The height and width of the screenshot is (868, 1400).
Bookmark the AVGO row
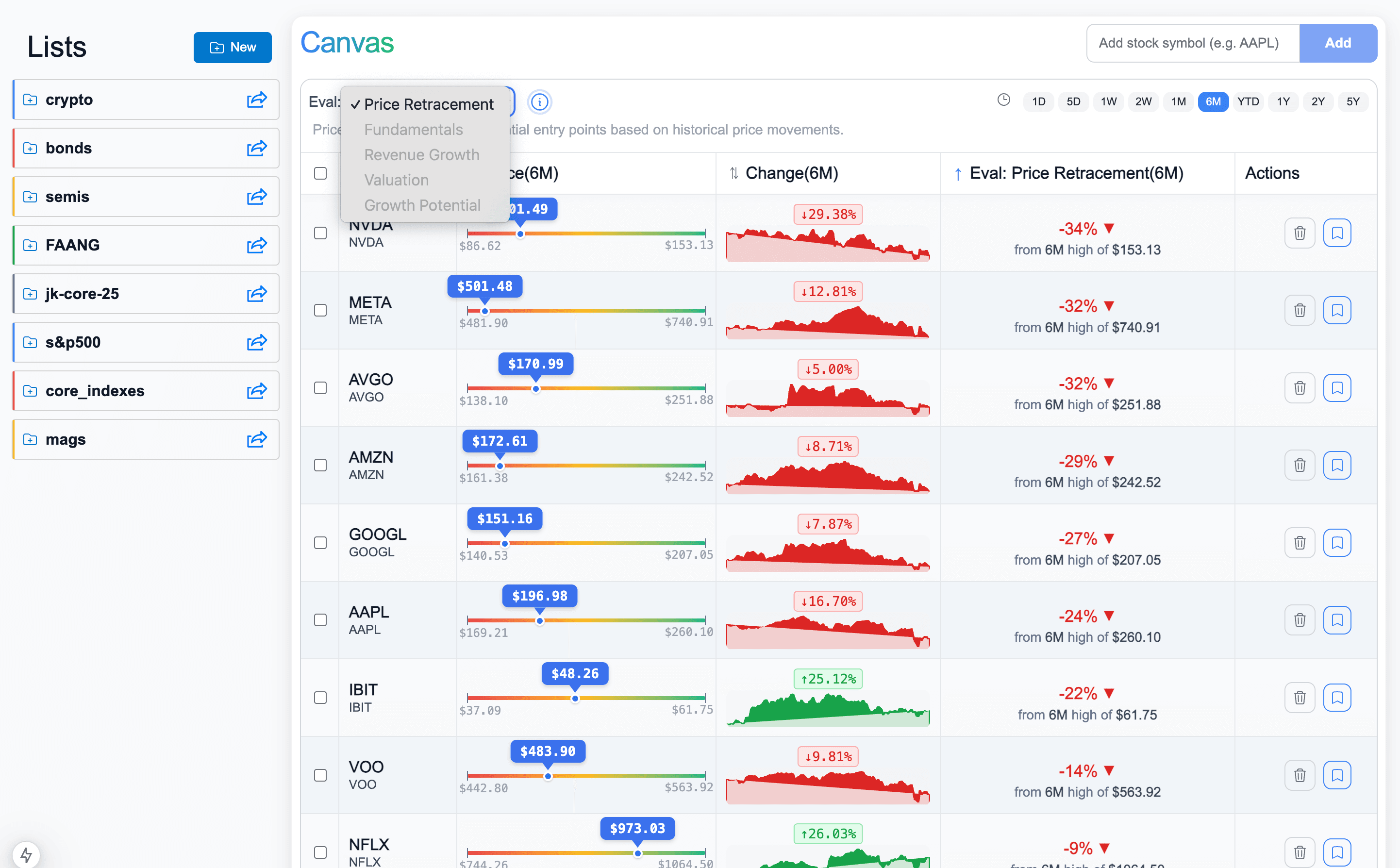[x=1337, y=388]
